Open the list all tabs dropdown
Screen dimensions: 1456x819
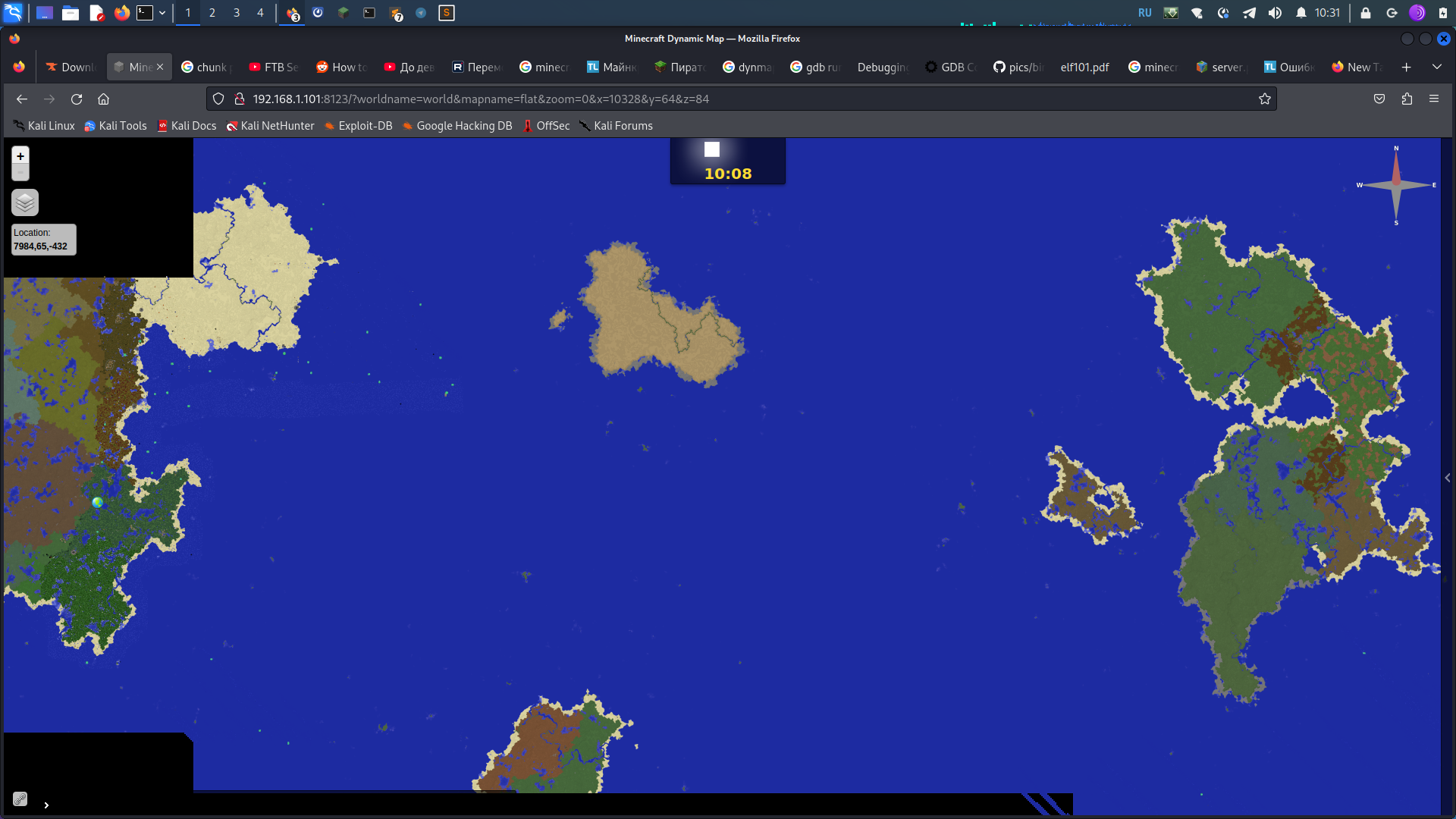click(x=1436, y=67)
